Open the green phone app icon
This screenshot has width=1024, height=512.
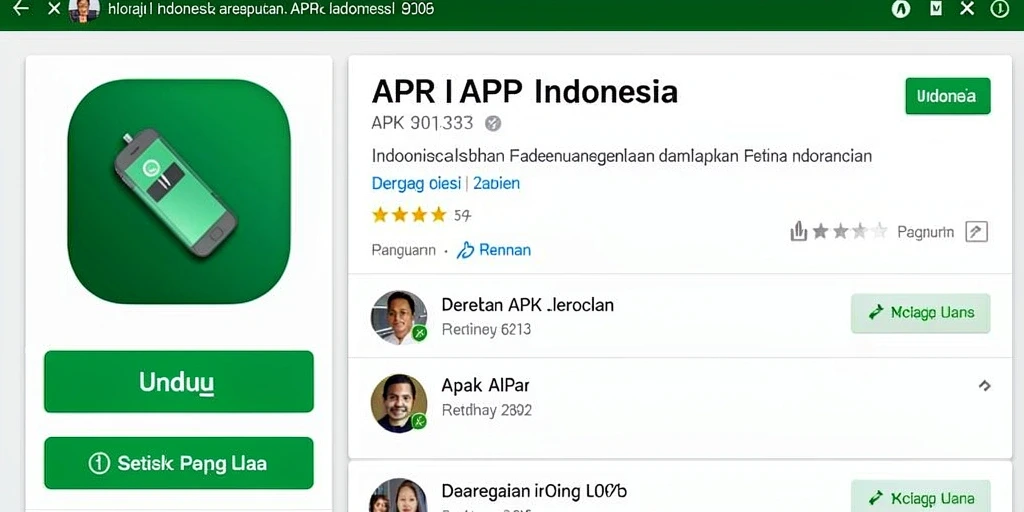[x=178, y=191]
